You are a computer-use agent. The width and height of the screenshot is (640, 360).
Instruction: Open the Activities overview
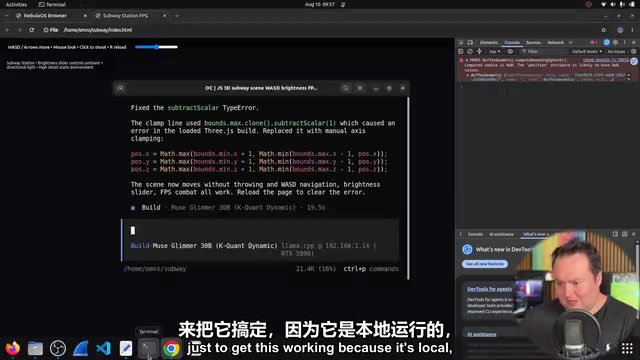(x=16, y=4)
